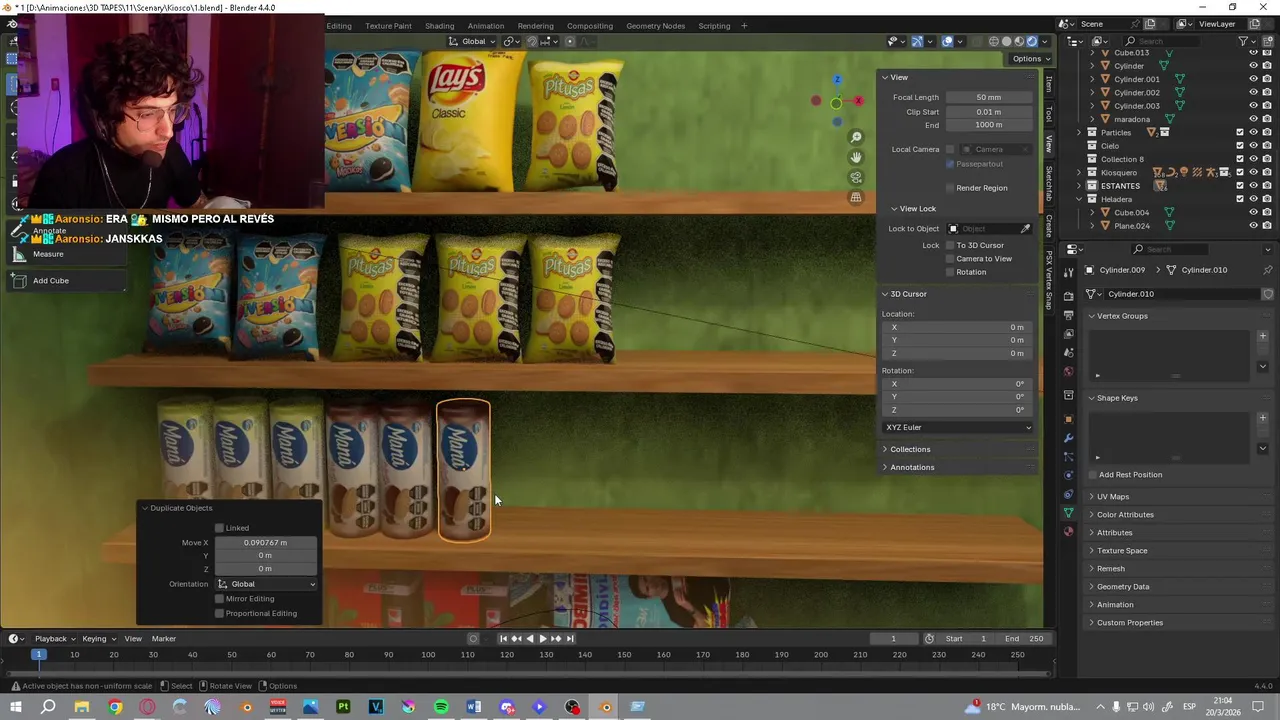The image size is (1280, 720).
Task: Open the Orientation Global dropdown
Action: (266, 584)
